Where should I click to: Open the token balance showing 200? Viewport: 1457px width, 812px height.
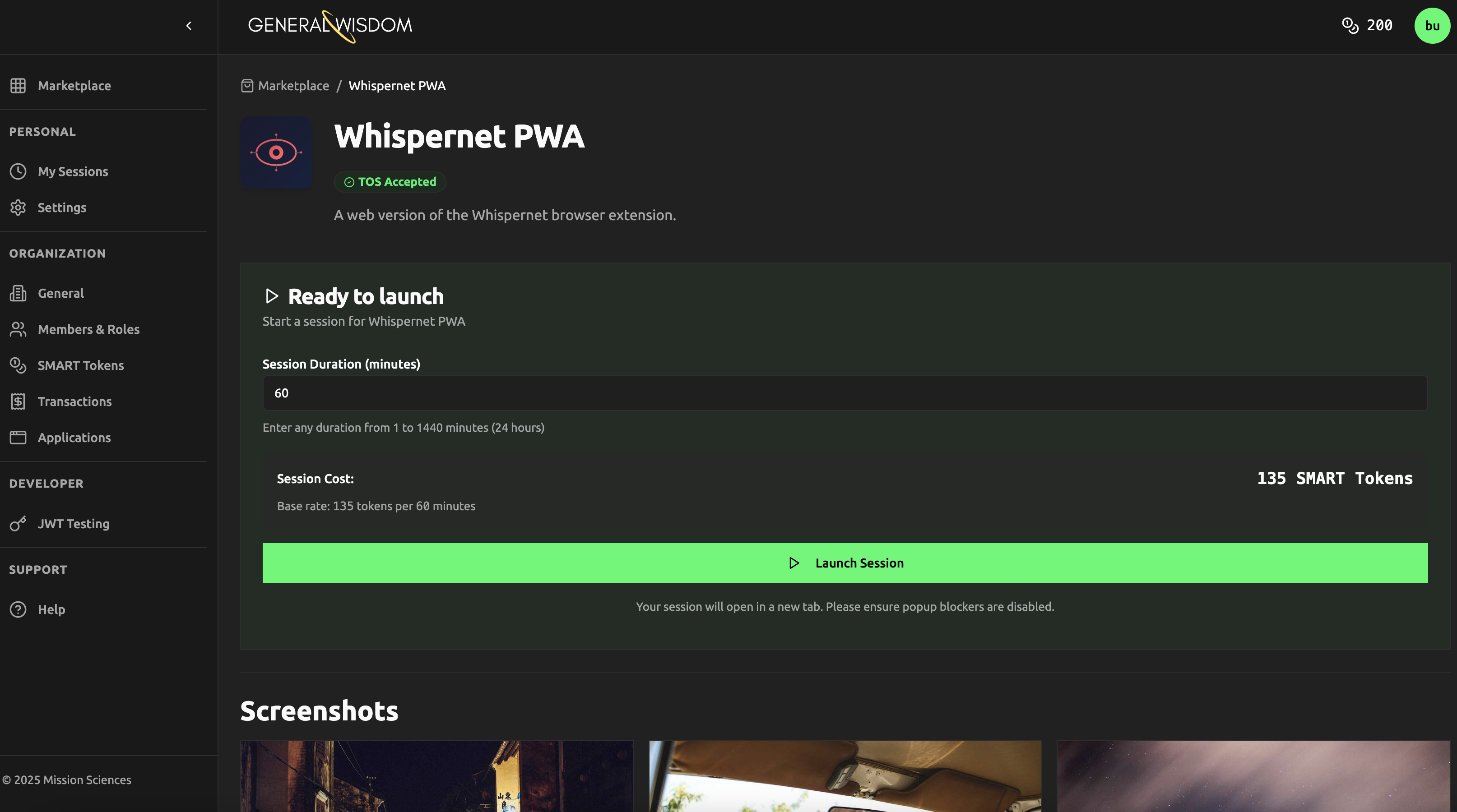(1367, 25)
